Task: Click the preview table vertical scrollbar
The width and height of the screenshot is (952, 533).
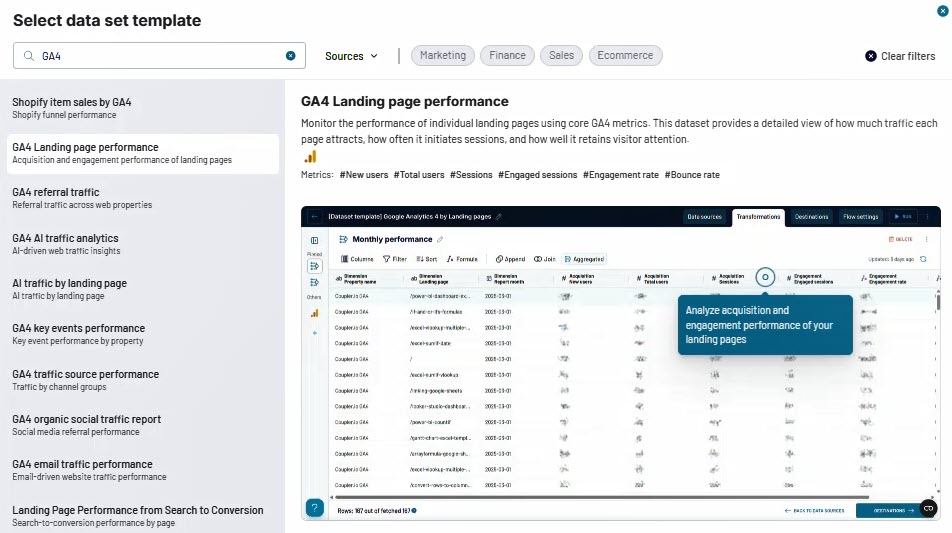Action: 937,302
